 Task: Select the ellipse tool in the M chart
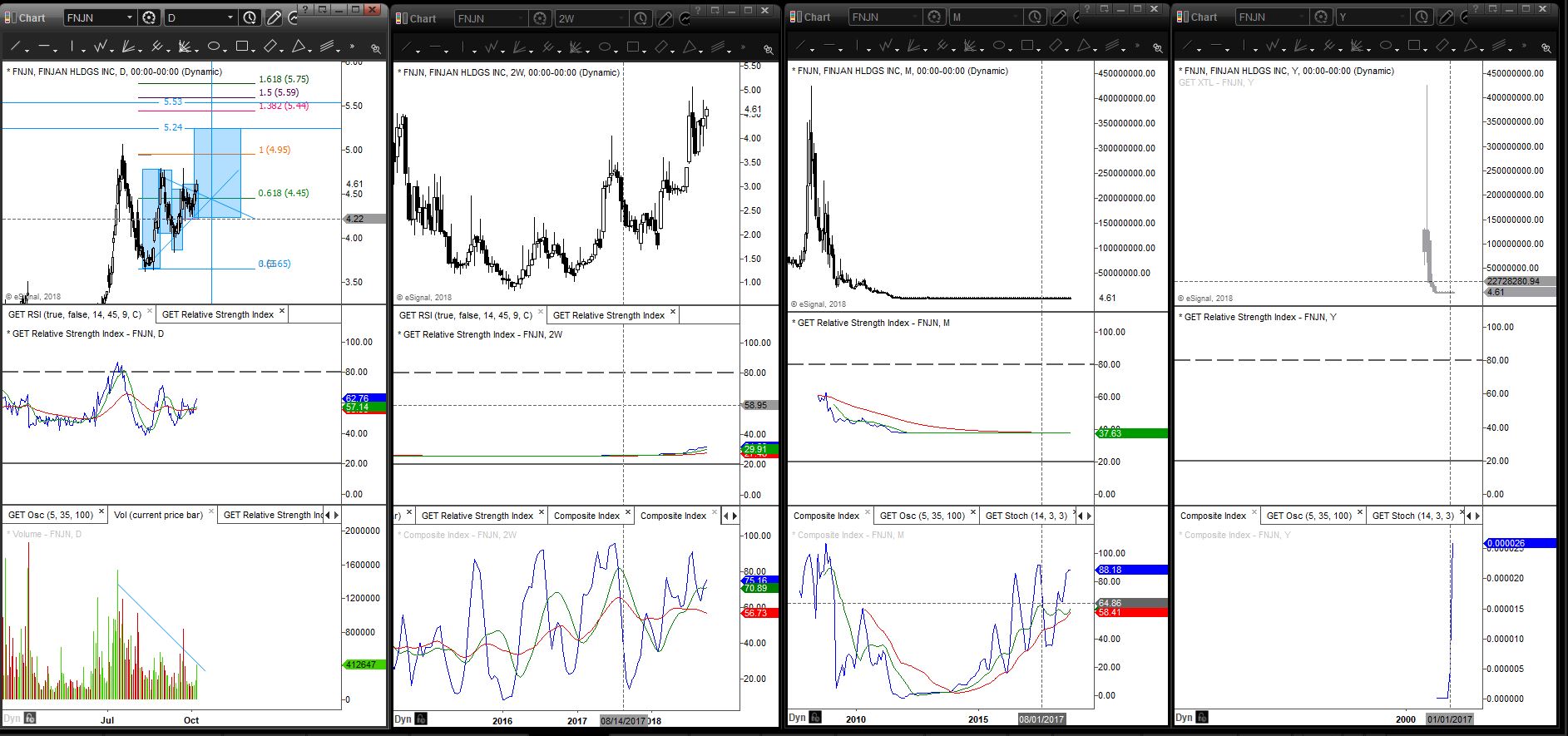pos(1000,46)
